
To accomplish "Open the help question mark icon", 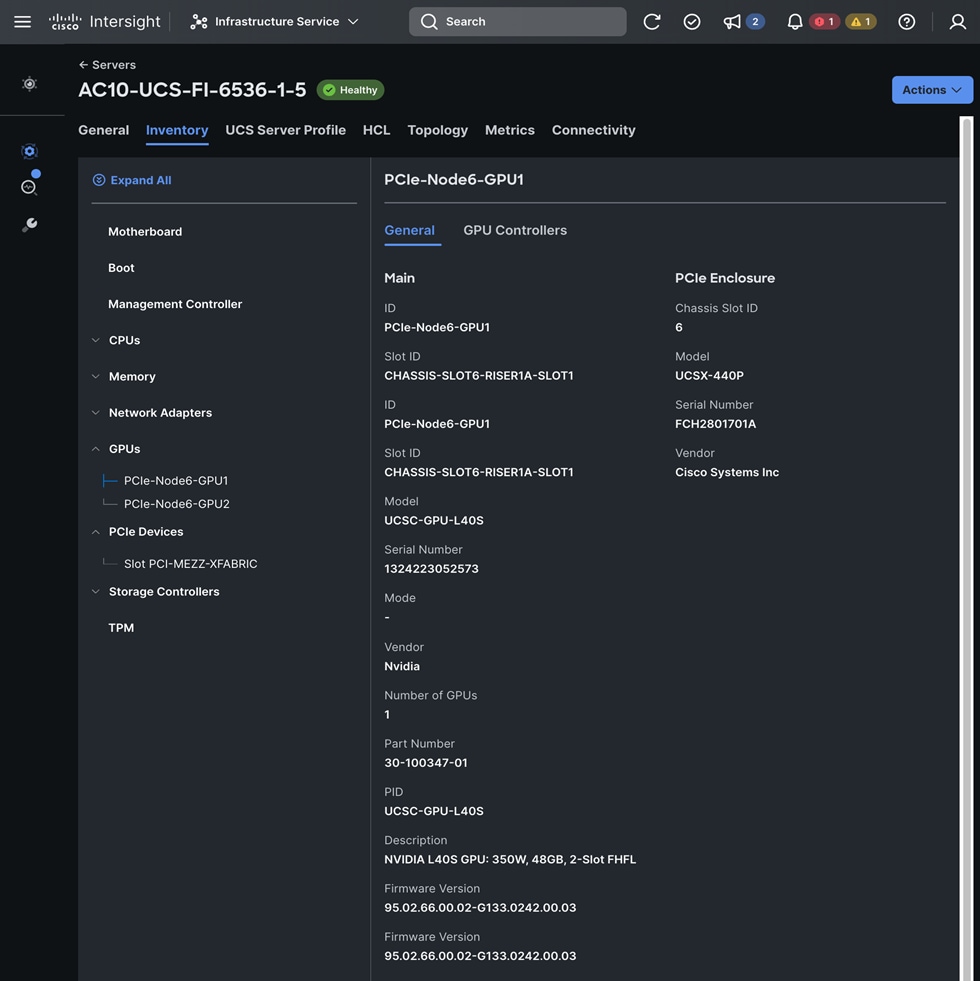I will point(907,22).
